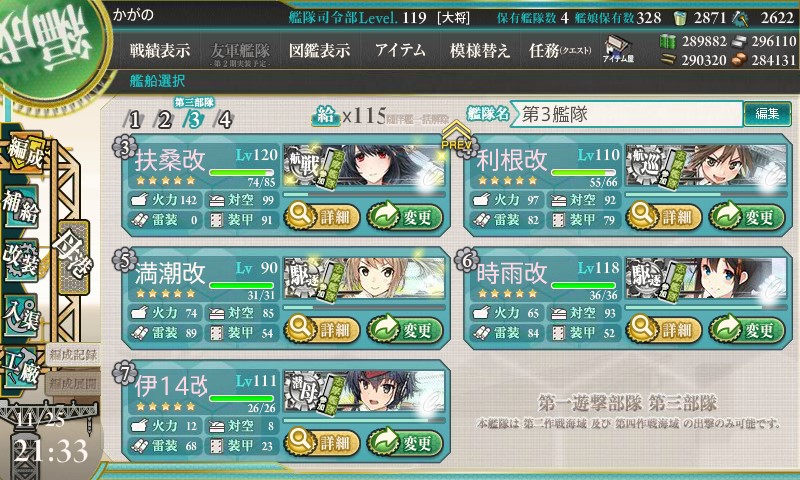This screenshot has height=480, width=800.
Task: Open the 任務 quest menu
Action: (560, 50)
